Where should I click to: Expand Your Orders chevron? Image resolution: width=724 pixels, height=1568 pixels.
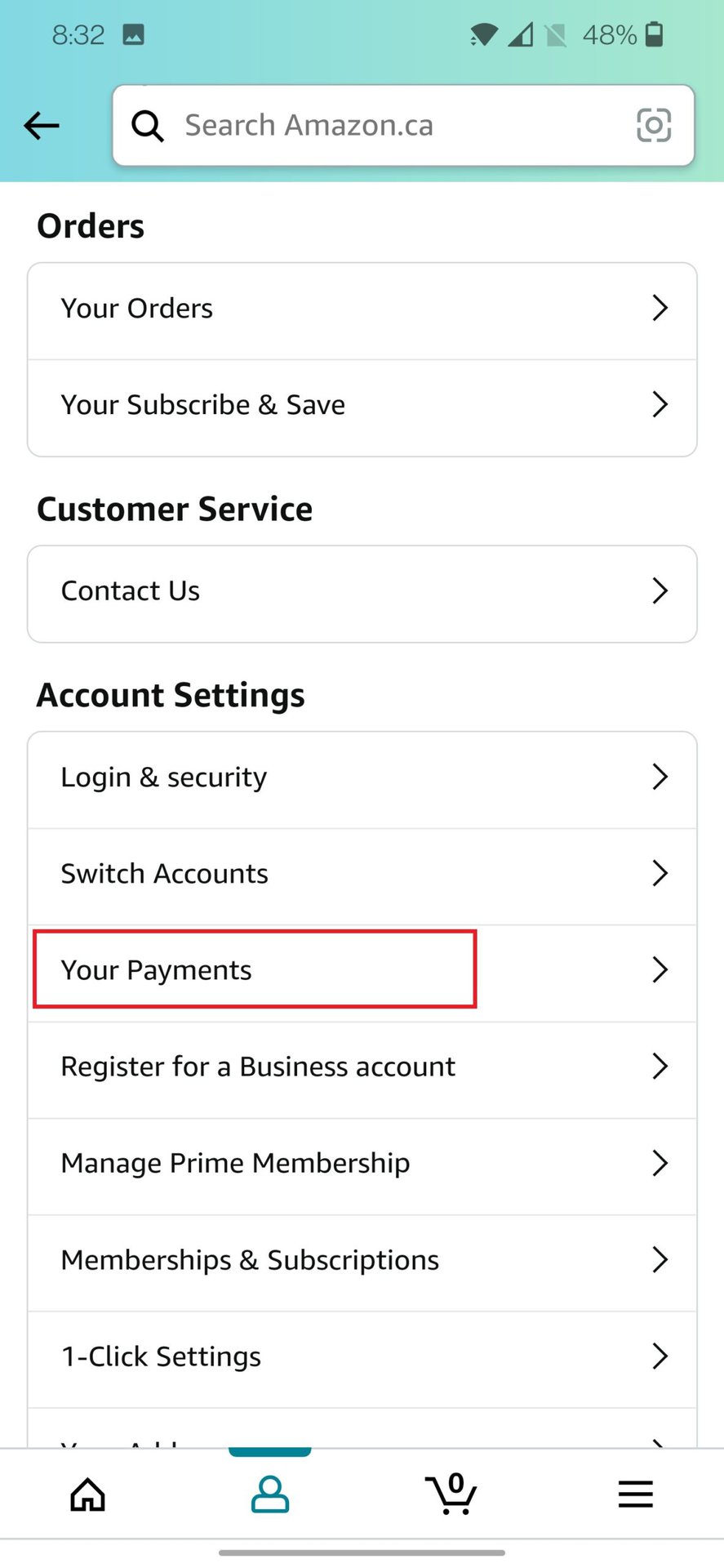(660, 309)
